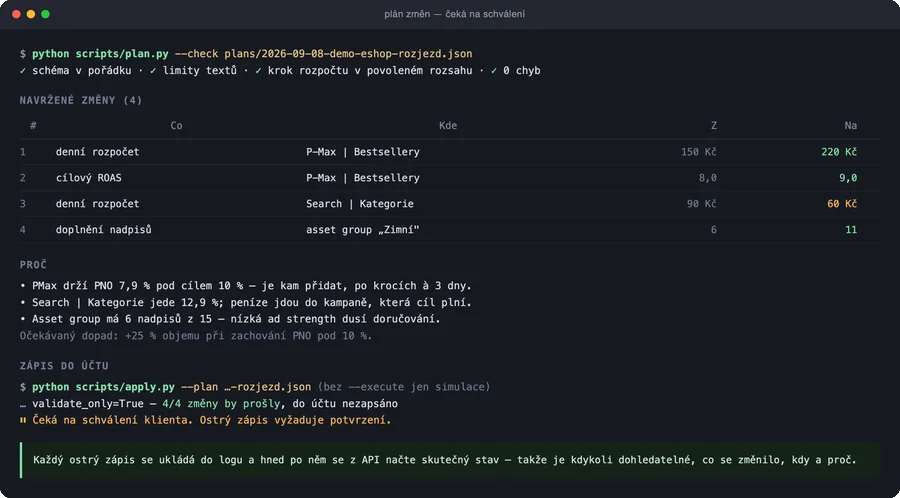Click the bullet about 6 nadpisů z 15
Image resolution: width=900 pixels, height=498 pixels.
(230, 318)
